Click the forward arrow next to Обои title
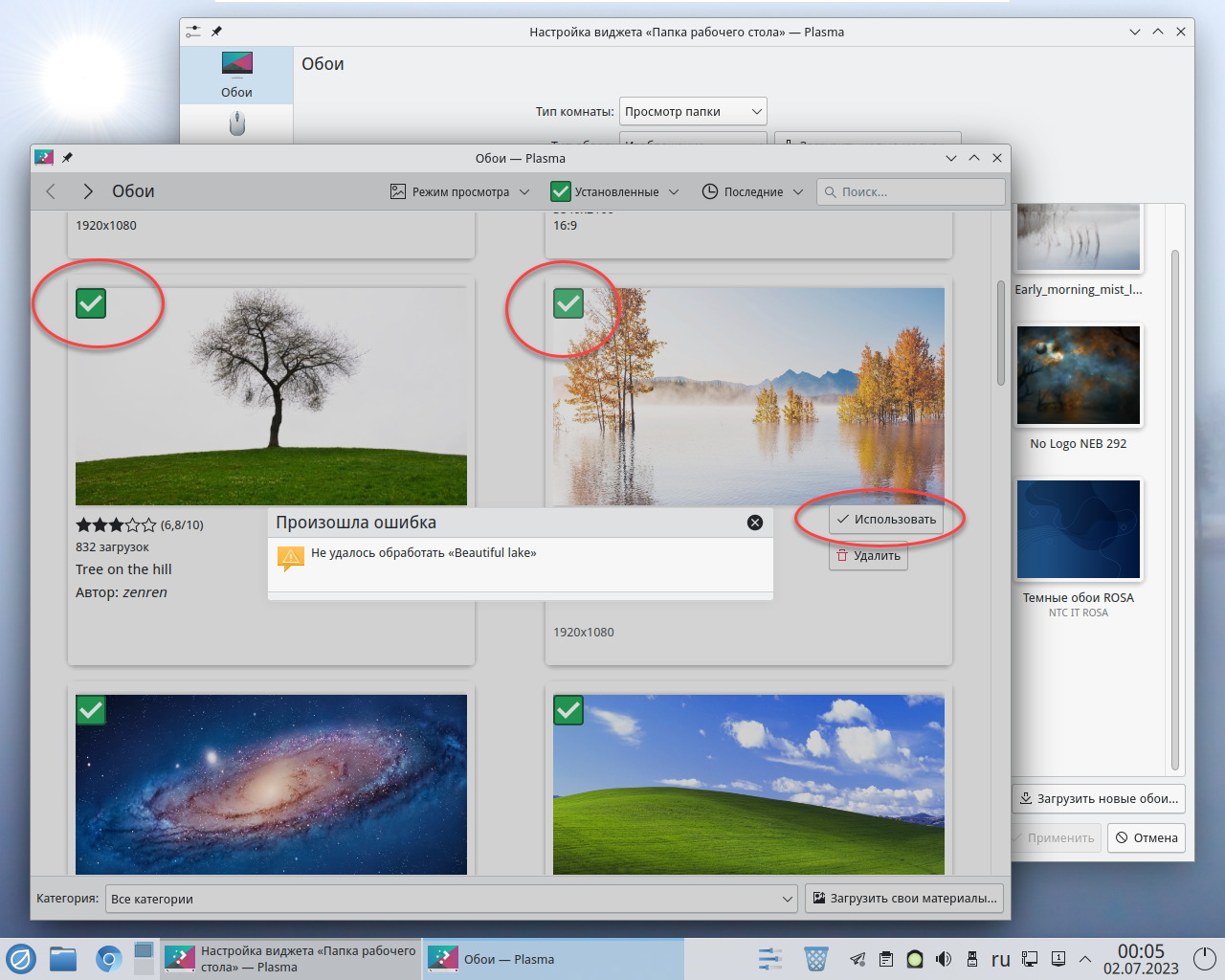1225x980 pixels. pyautogui.click(x=87, y=191)
